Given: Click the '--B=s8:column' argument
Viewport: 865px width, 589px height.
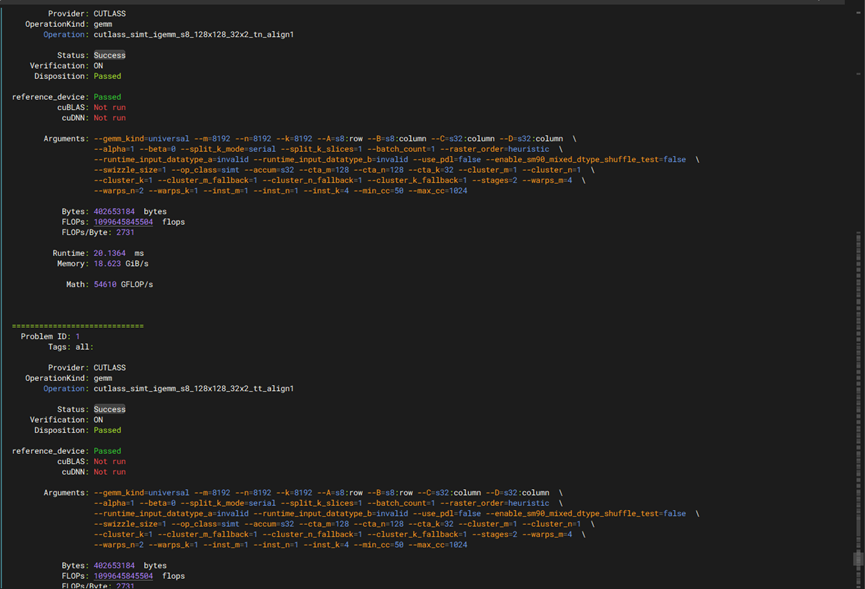Looking at the screenshot, I should tap(399, 138).
